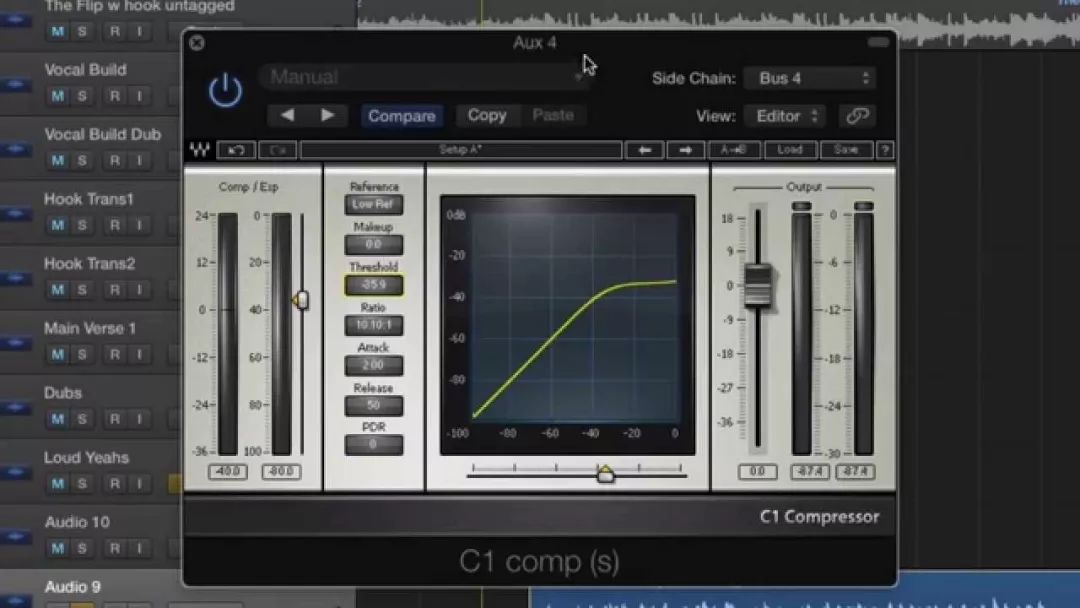This screenshot has height=608, width=1080.
Task: Mute the Vocal Build track
Action: (x=58, y=96)
